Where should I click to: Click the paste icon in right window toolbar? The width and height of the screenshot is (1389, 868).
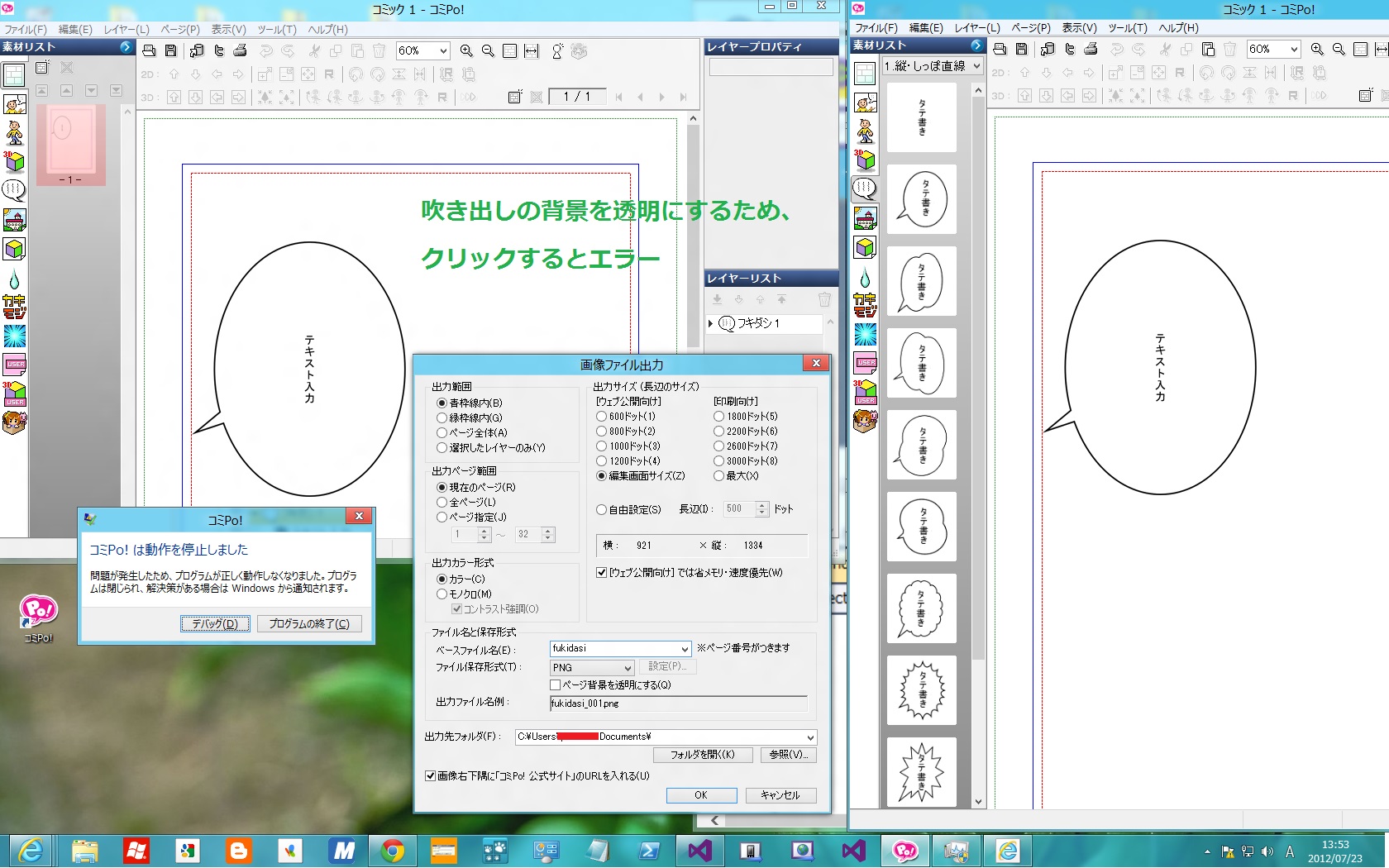(1208, 50)
